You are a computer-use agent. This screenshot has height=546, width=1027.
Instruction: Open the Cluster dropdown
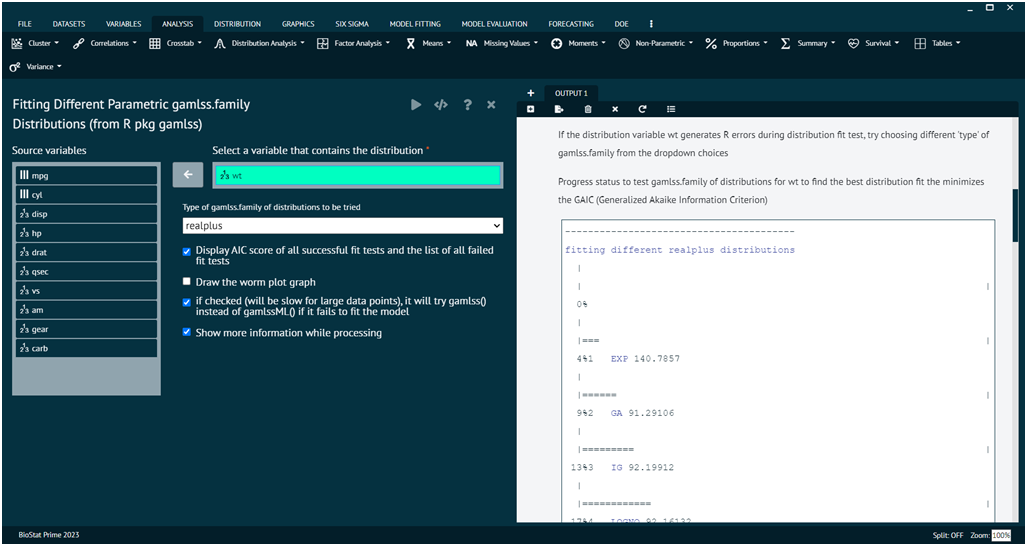[x=35, y=43]
